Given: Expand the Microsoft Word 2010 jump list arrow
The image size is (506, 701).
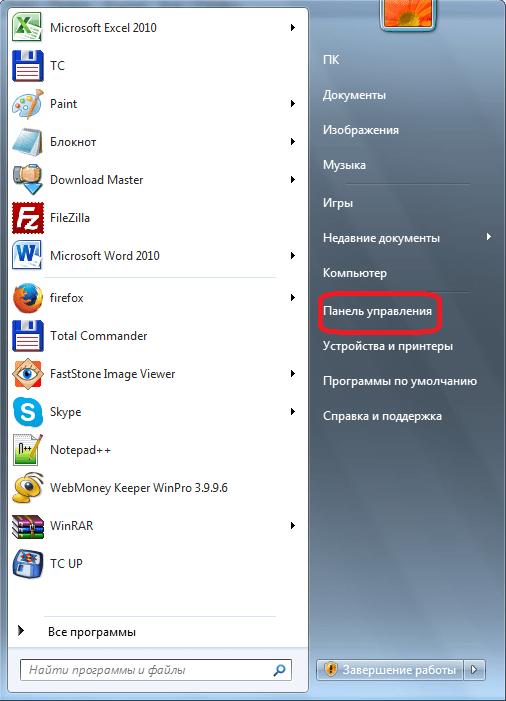Looking at the screenshot, I should (293, 256).
